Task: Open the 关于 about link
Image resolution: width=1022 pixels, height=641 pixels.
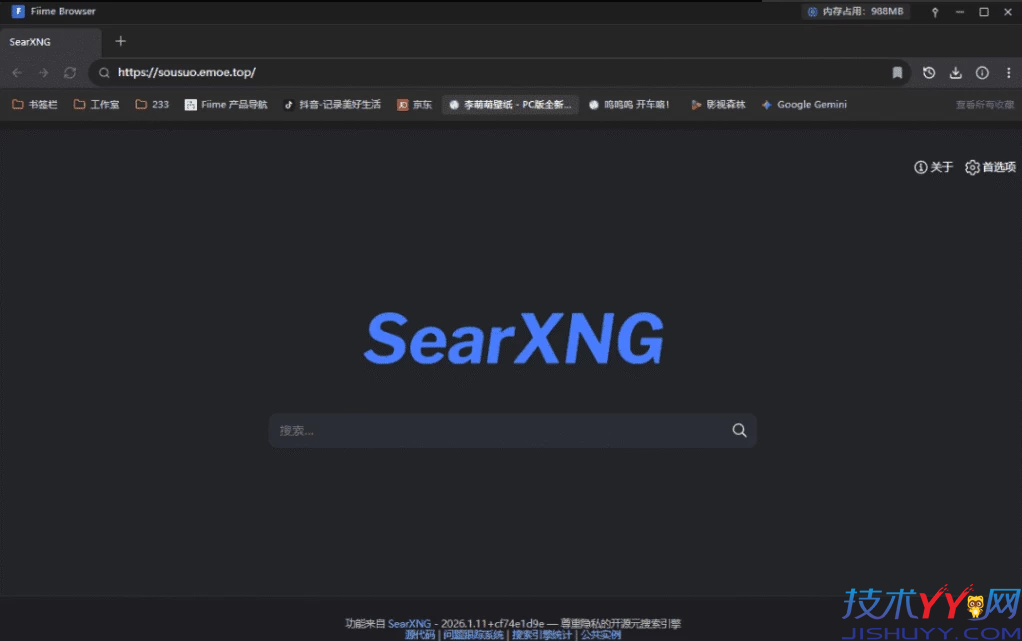Action: (x=934, y=167)
